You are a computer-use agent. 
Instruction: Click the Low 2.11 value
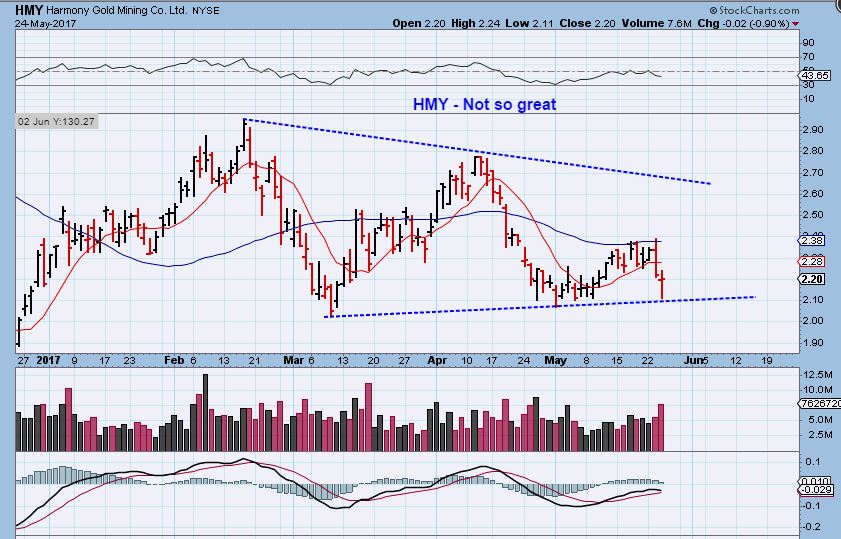(x=529, y=23)
